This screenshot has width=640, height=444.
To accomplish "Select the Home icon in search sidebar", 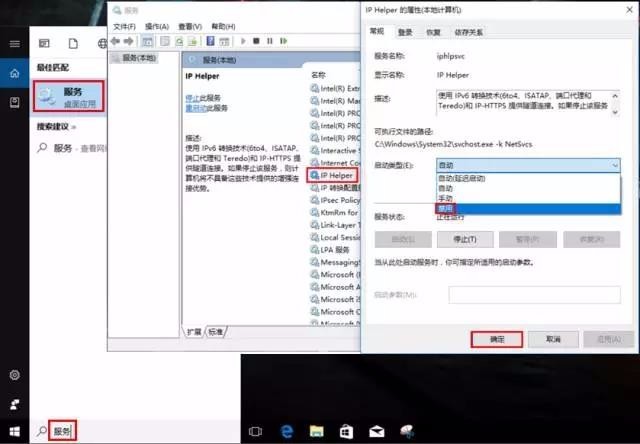I will [15, 73].
